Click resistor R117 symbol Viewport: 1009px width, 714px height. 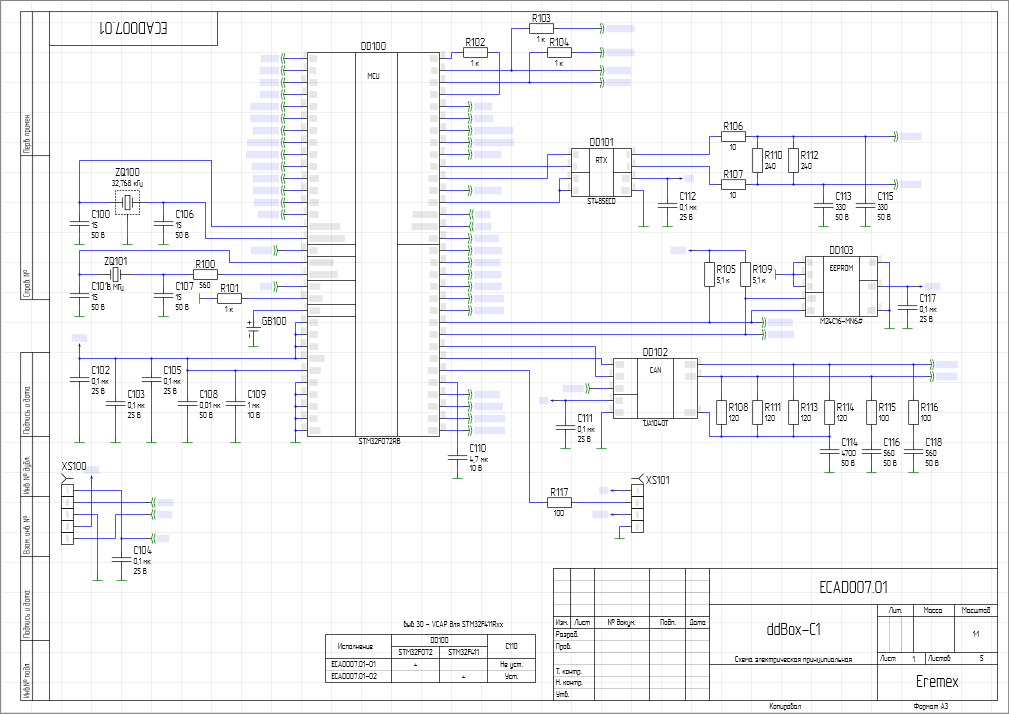pos(559,502)
